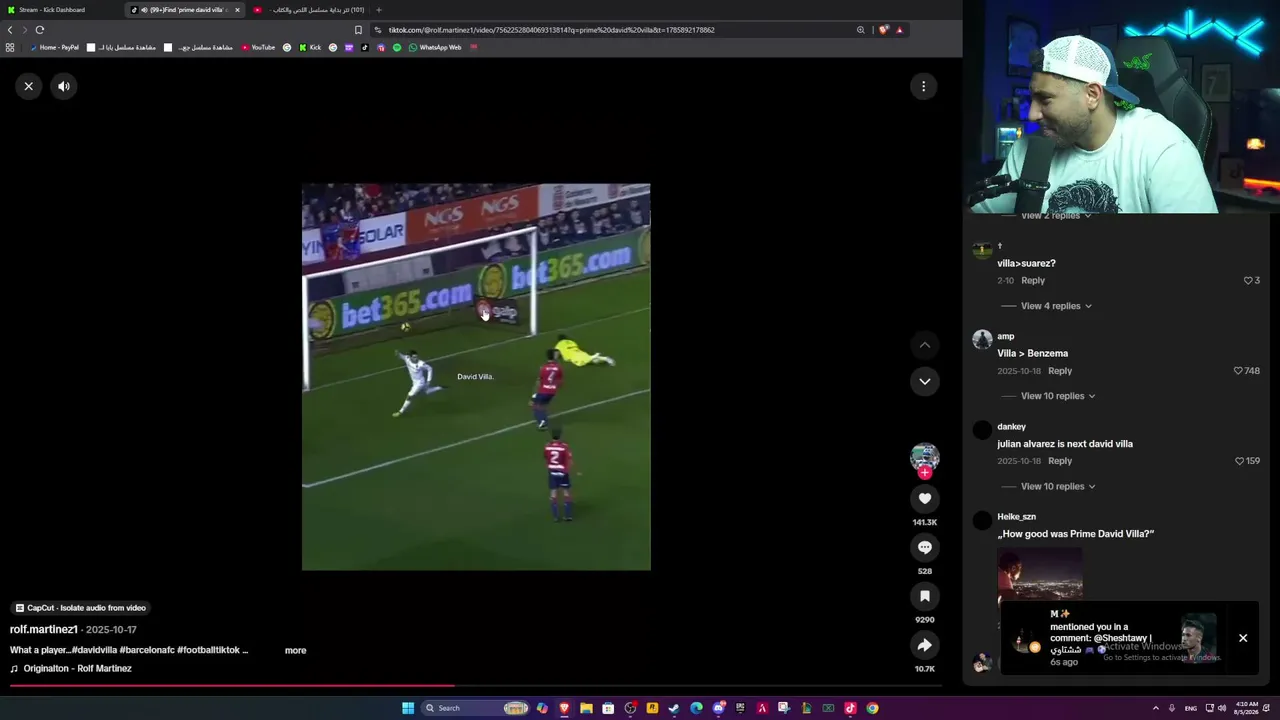This screenshot has height=720, width=1280.
Task: Open amp's commenter profile
Action: pos(982,339)
